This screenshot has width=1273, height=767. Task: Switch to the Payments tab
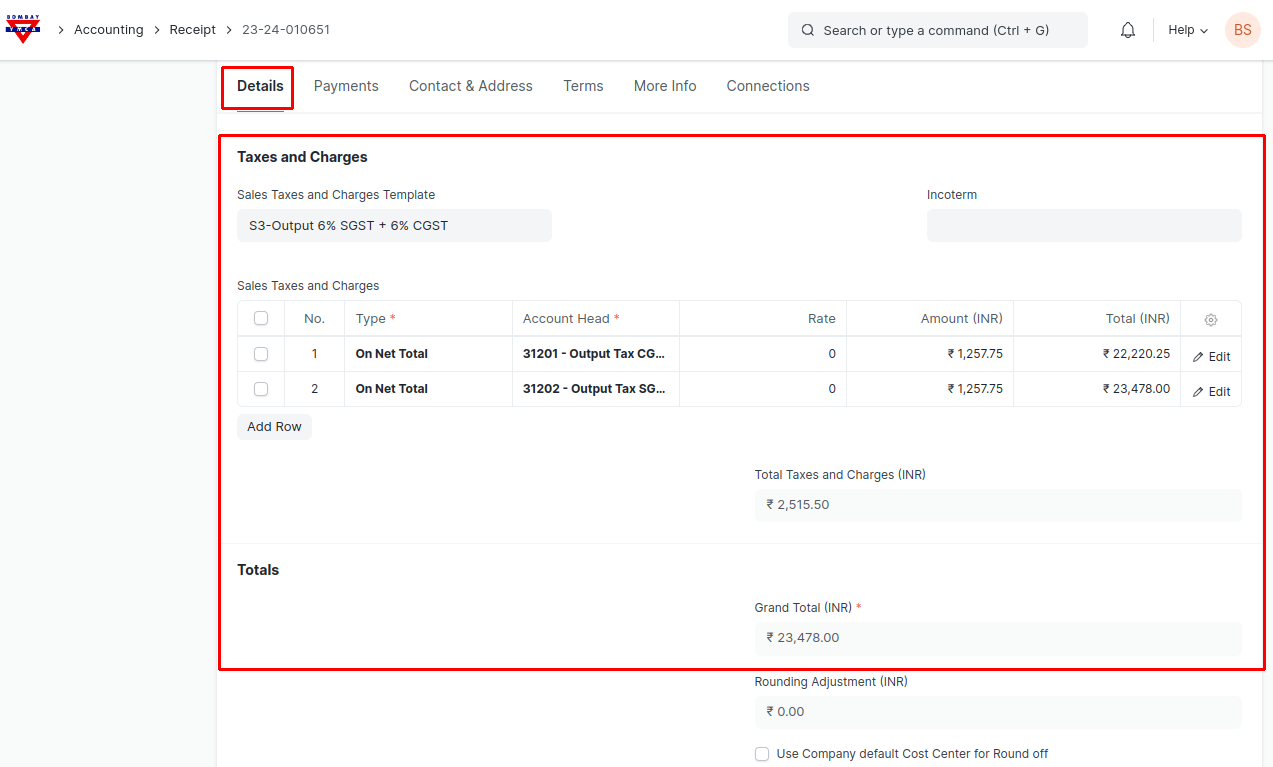point(346,86)
